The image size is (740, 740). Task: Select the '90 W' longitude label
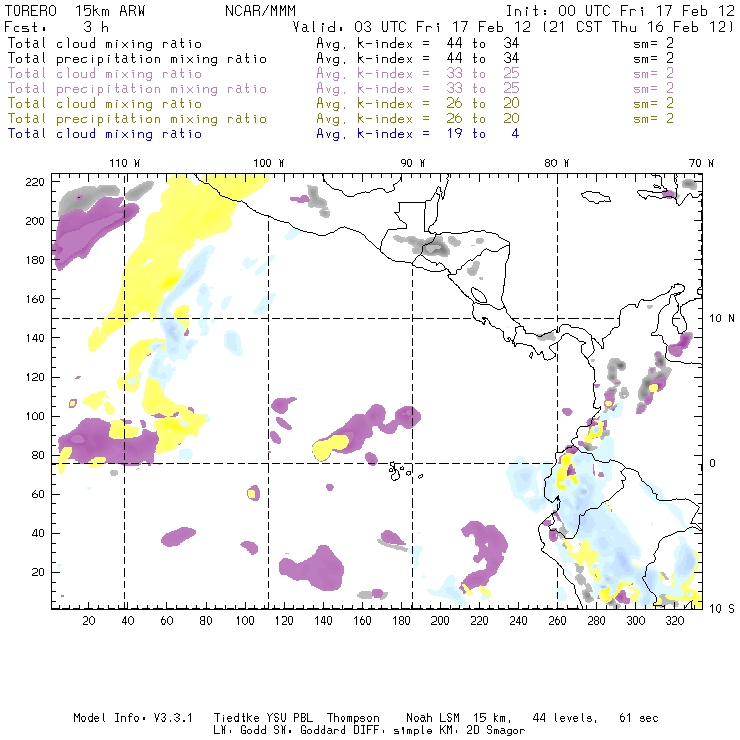(412, 163)
